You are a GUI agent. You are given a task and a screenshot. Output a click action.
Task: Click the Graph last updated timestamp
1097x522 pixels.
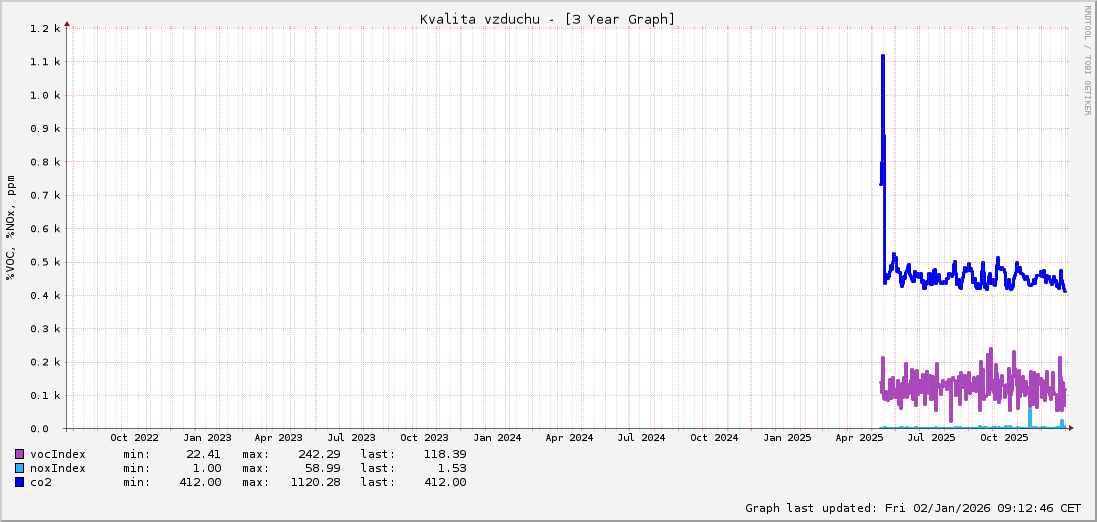[x=912, y=508]
